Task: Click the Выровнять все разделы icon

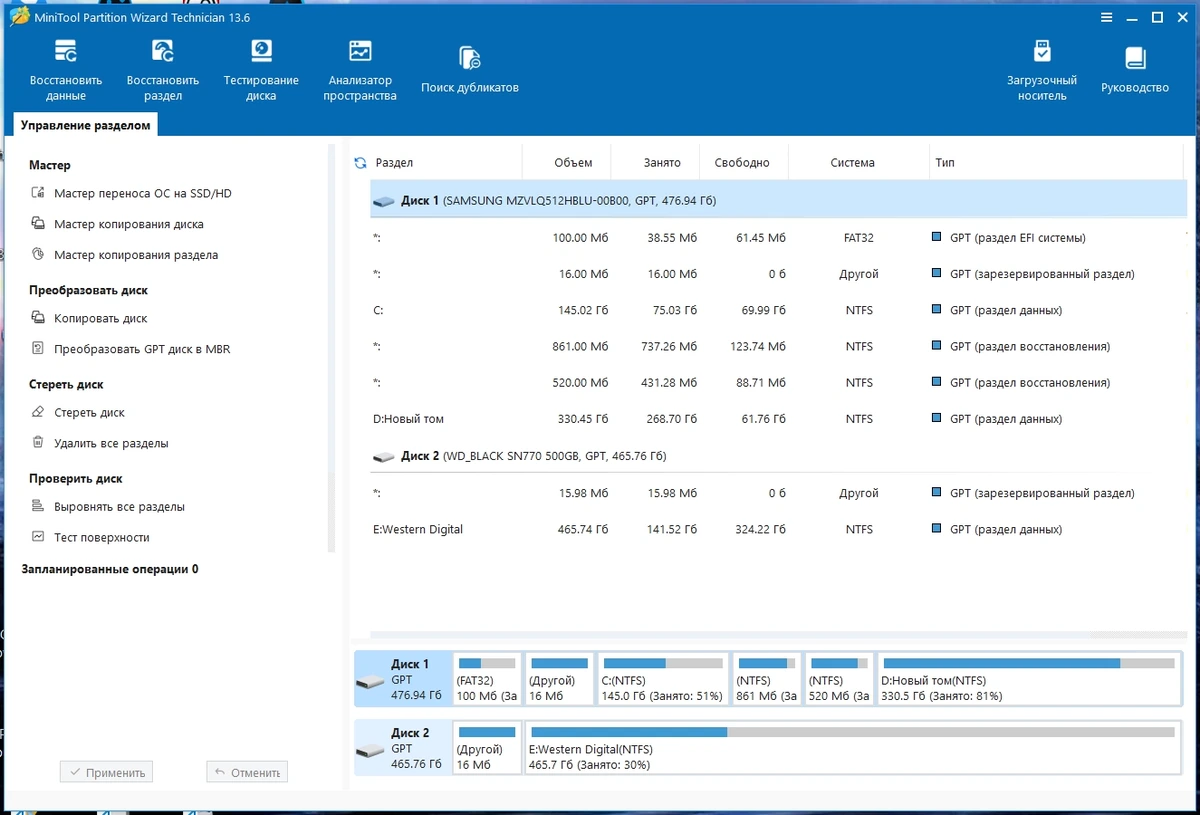Action: coord(38,507)
